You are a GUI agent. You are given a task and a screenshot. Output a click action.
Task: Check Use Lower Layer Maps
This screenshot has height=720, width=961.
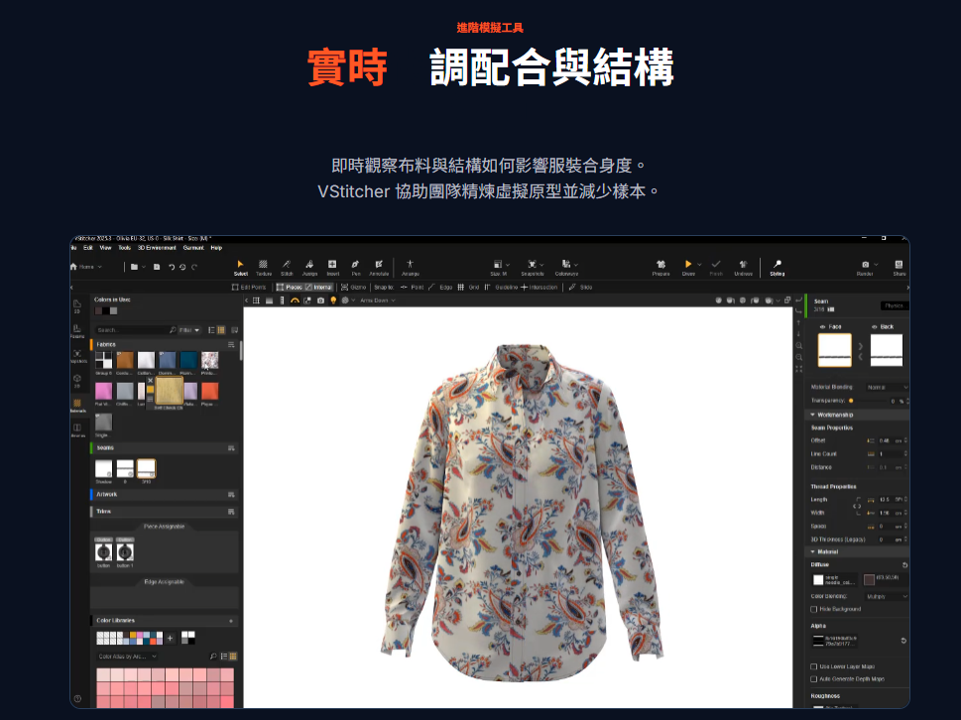814,667
